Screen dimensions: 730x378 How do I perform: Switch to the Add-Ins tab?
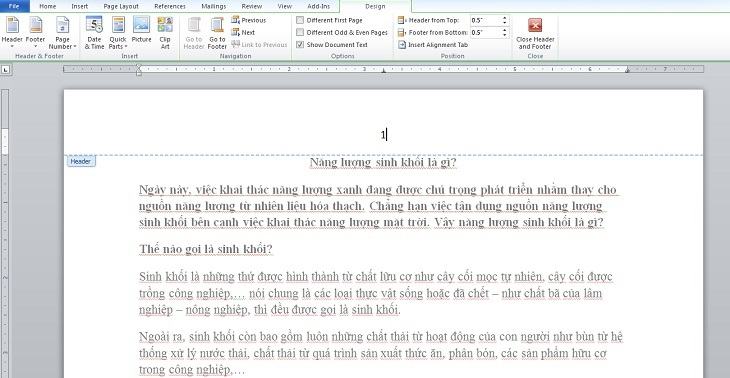[x=319, y=6]
